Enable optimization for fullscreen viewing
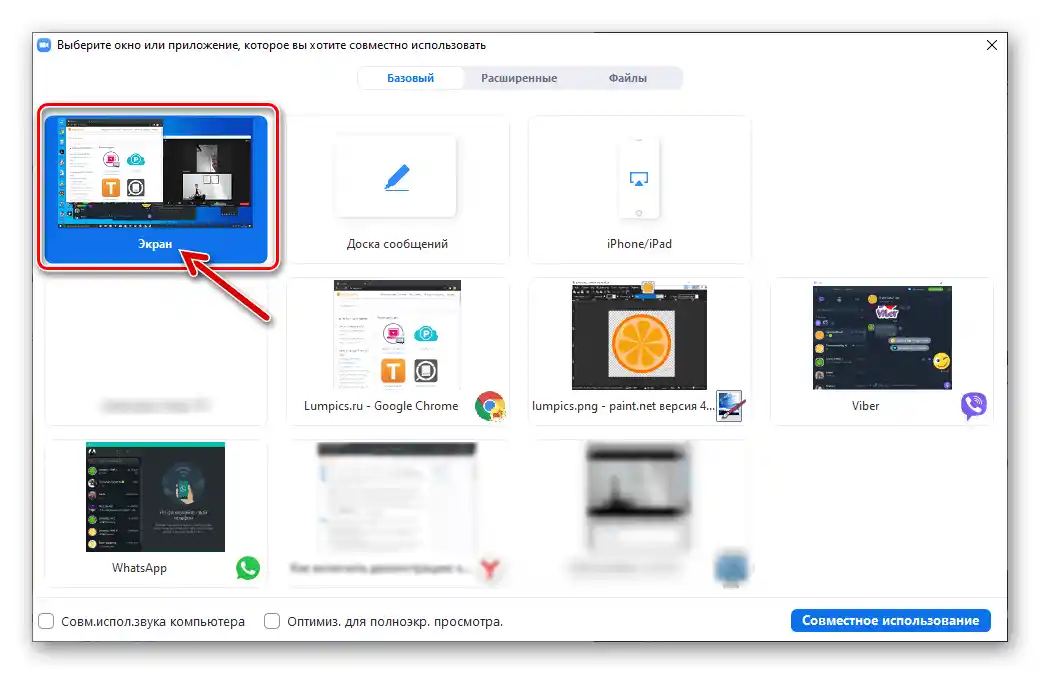1040x674 pixels. click(x=272, y=621)
